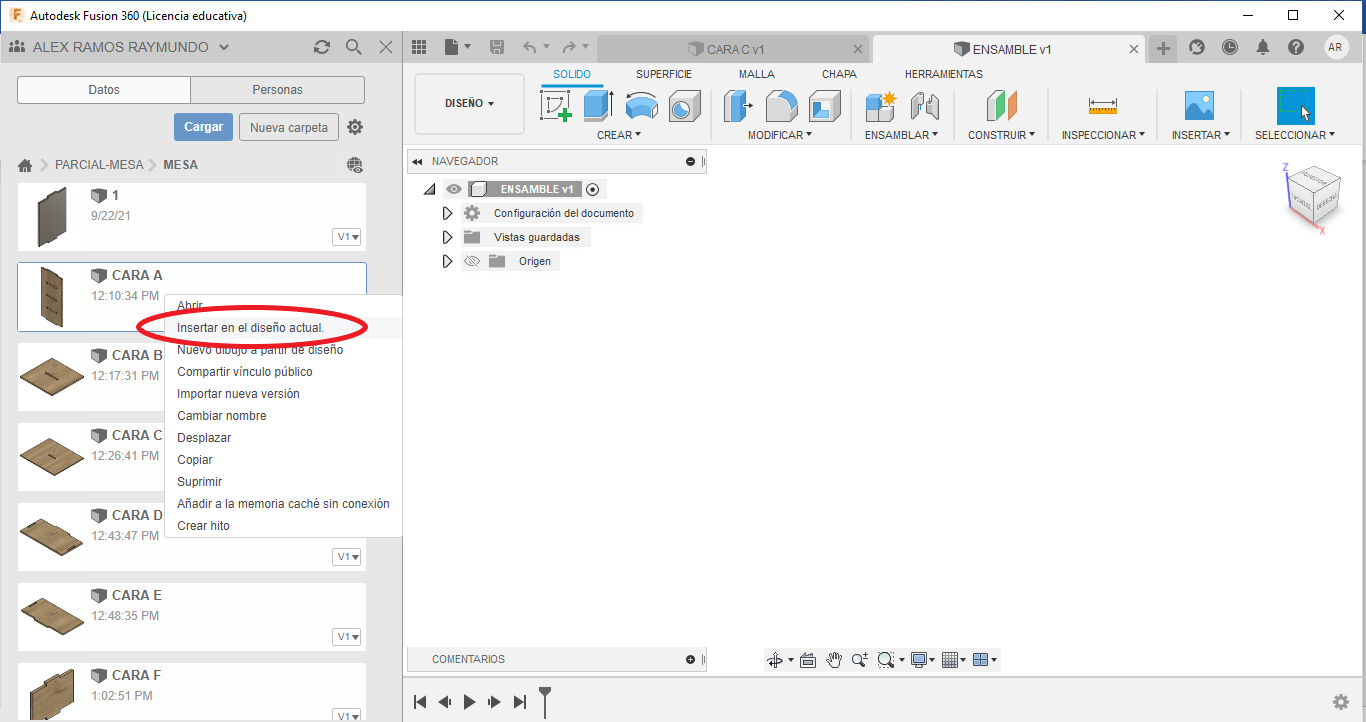
Task: Switch to the Datos tab
Action: coord(104,90)
